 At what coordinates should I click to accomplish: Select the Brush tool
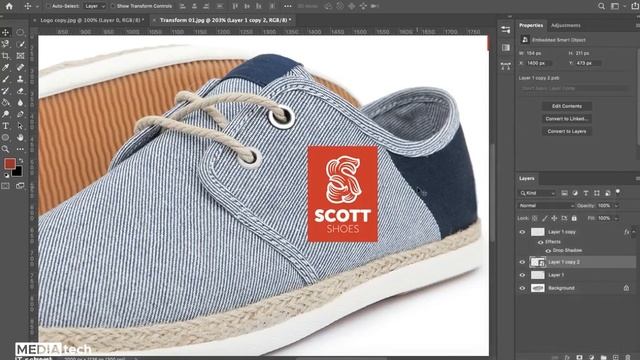click(x=6, y=79)
